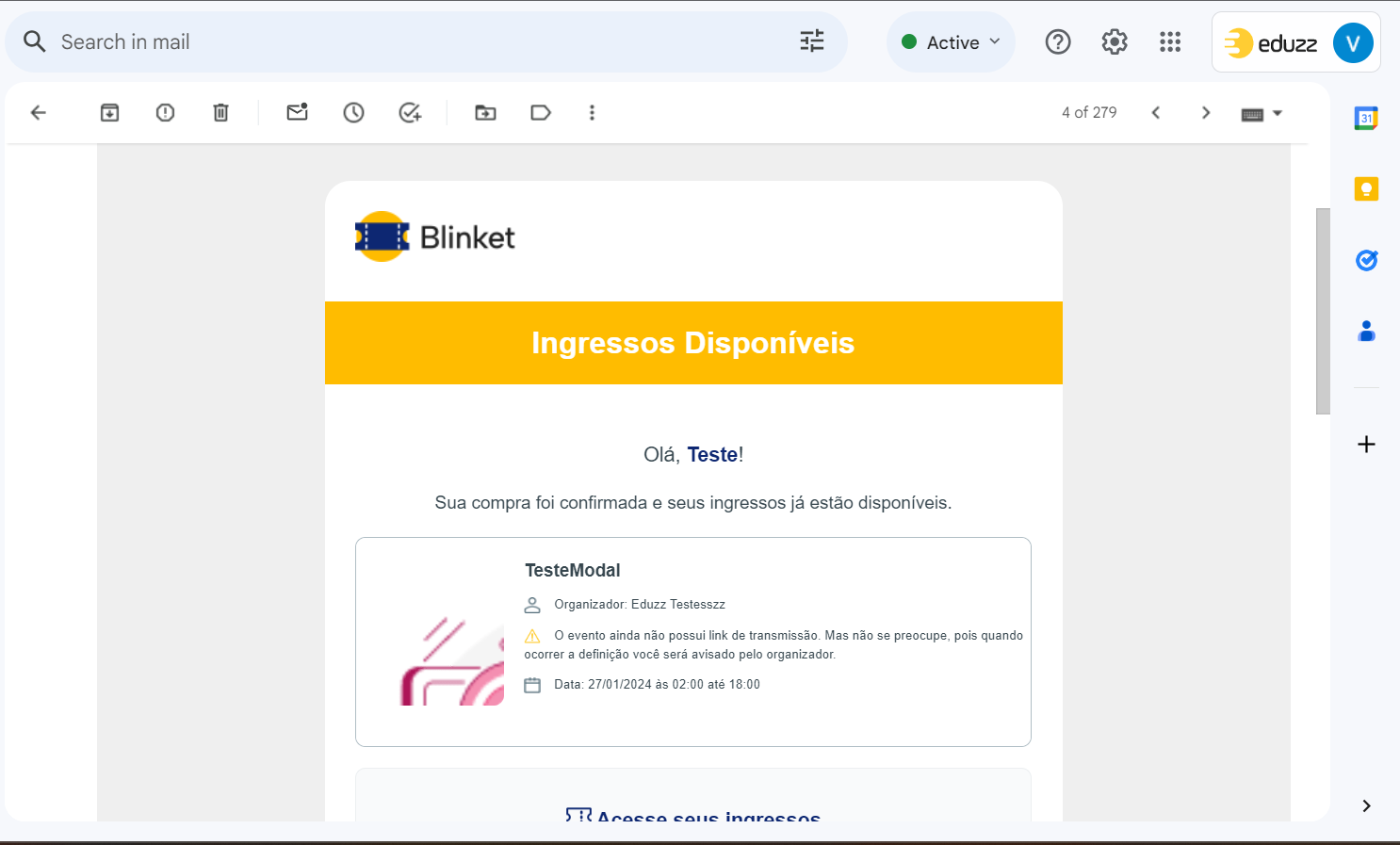Apply a label to this email

pos(541,113)
